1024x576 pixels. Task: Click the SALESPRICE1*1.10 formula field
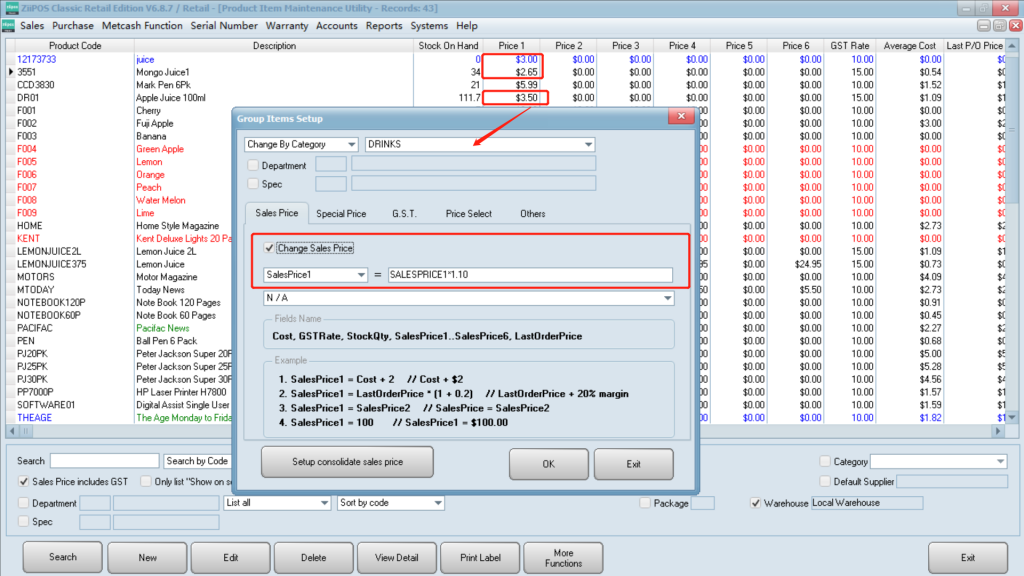[530, 275]
